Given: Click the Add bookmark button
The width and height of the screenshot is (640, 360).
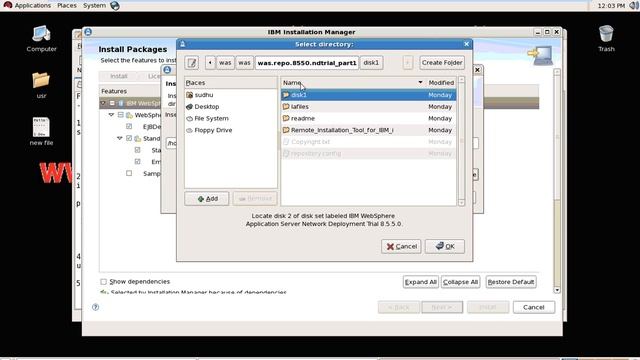Looking at the screenshot, I should coord(207,199).
